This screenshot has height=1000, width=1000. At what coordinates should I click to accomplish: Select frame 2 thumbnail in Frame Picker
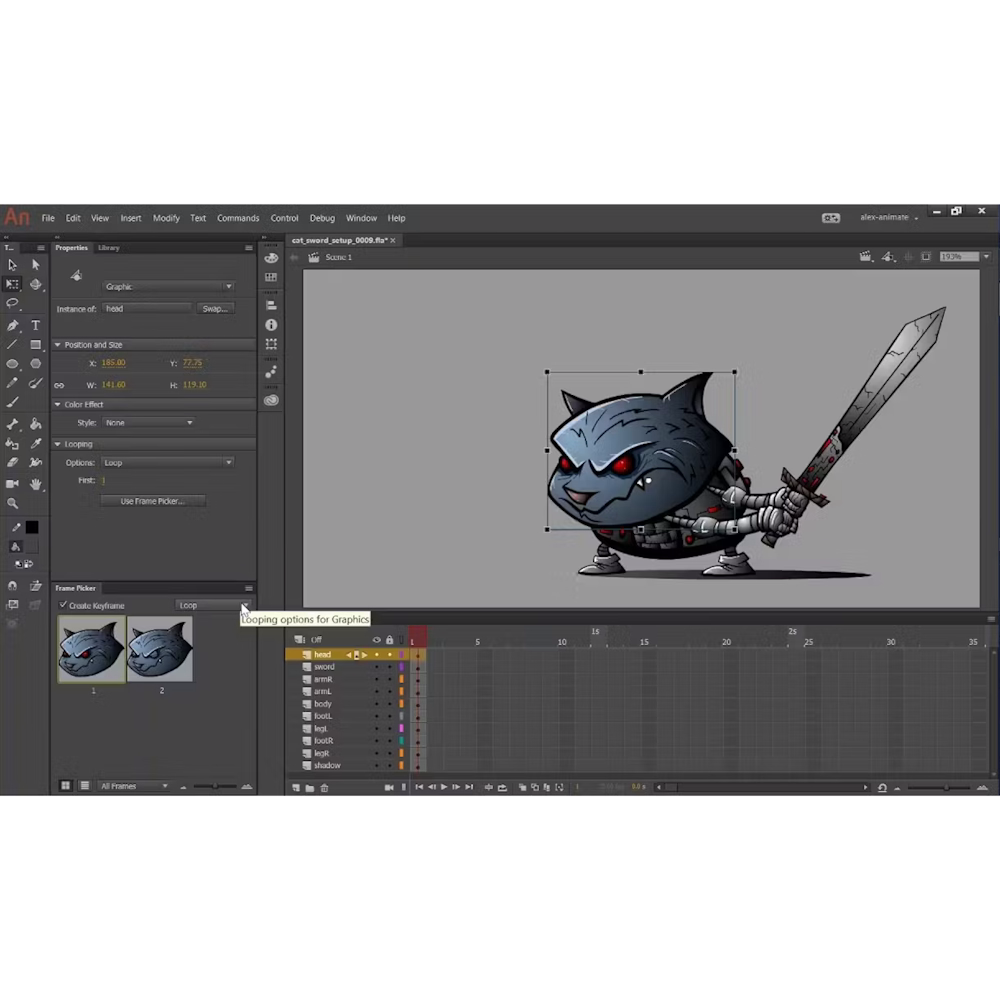pyautogui.click(x=160, y=650)
